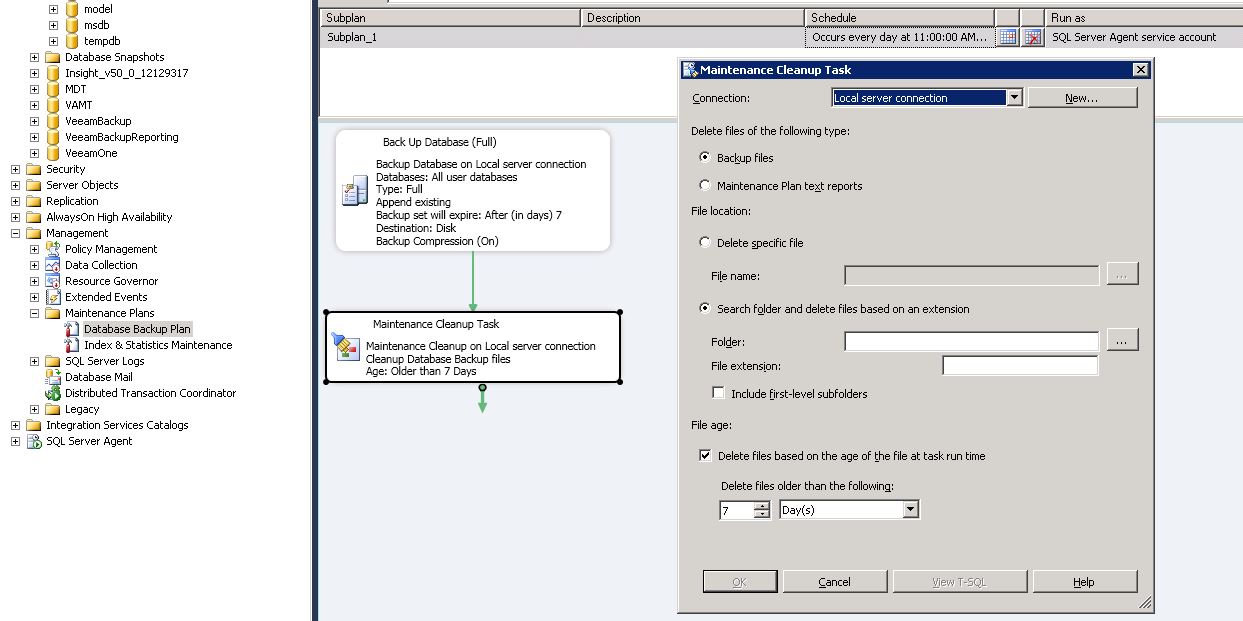Click the SQL Server Logs folder icon
1243x621 pixels.
(x=53, y=361)
